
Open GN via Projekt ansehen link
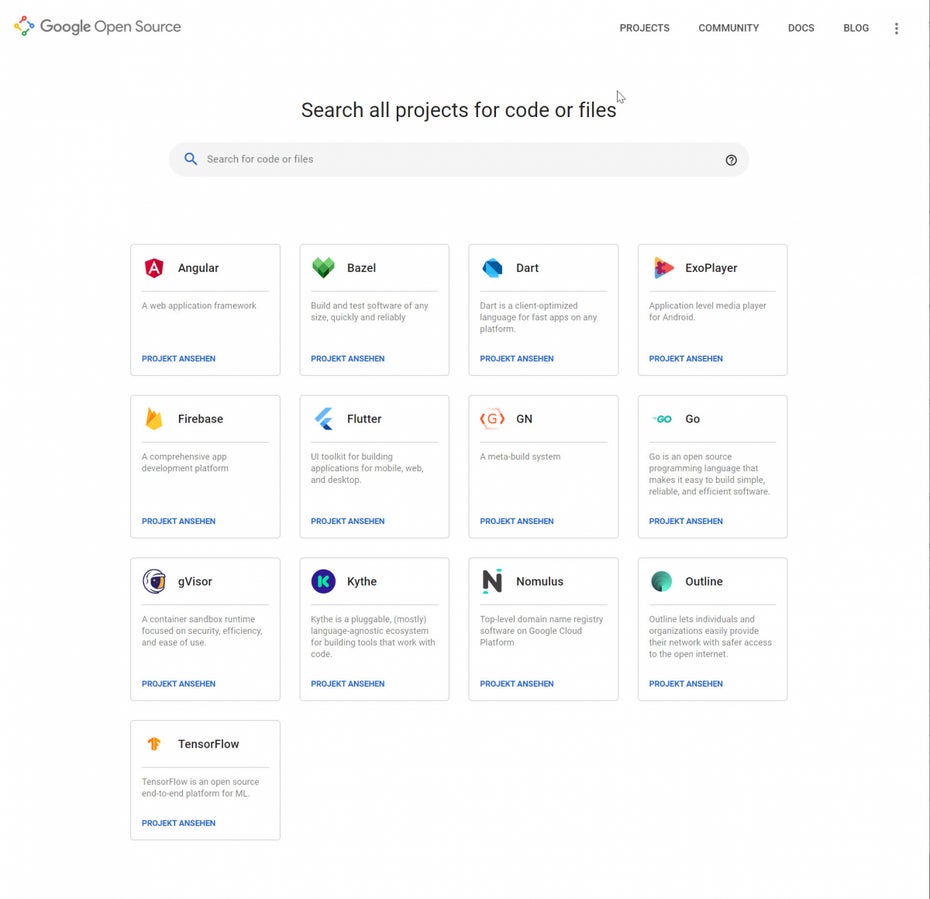click(x=517, y=521)
